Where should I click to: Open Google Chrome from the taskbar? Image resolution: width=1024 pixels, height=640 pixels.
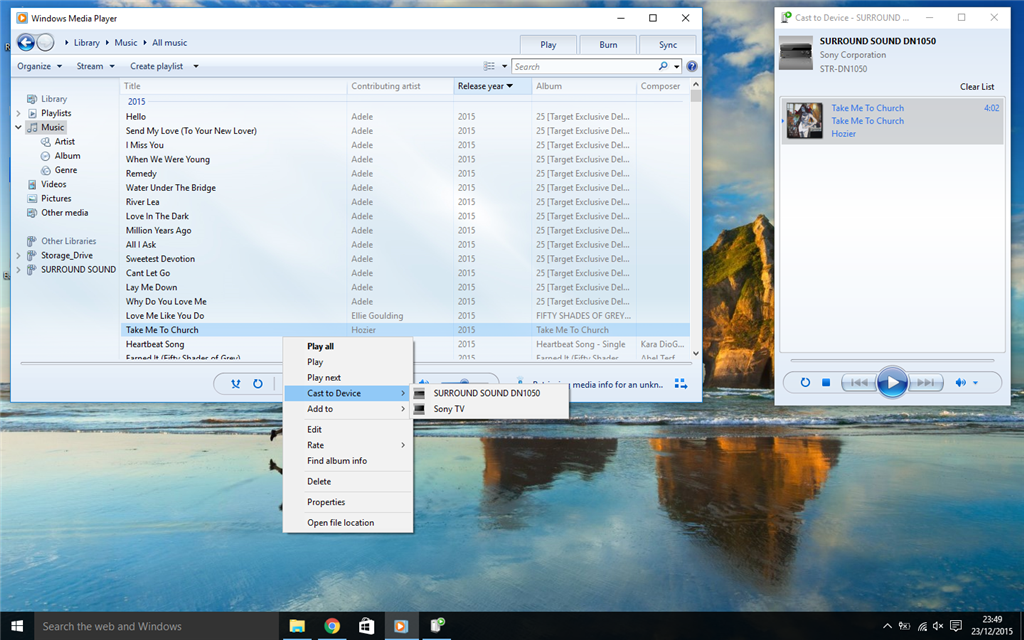tap(332, 626)
